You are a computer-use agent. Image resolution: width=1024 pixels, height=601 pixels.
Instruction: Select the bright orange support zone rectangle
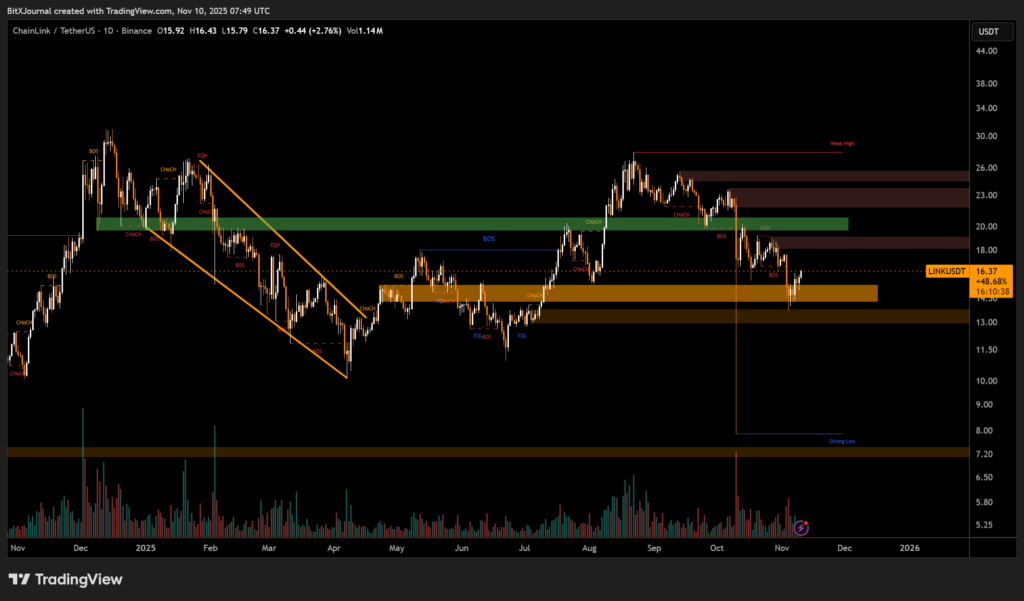(628, 293)
